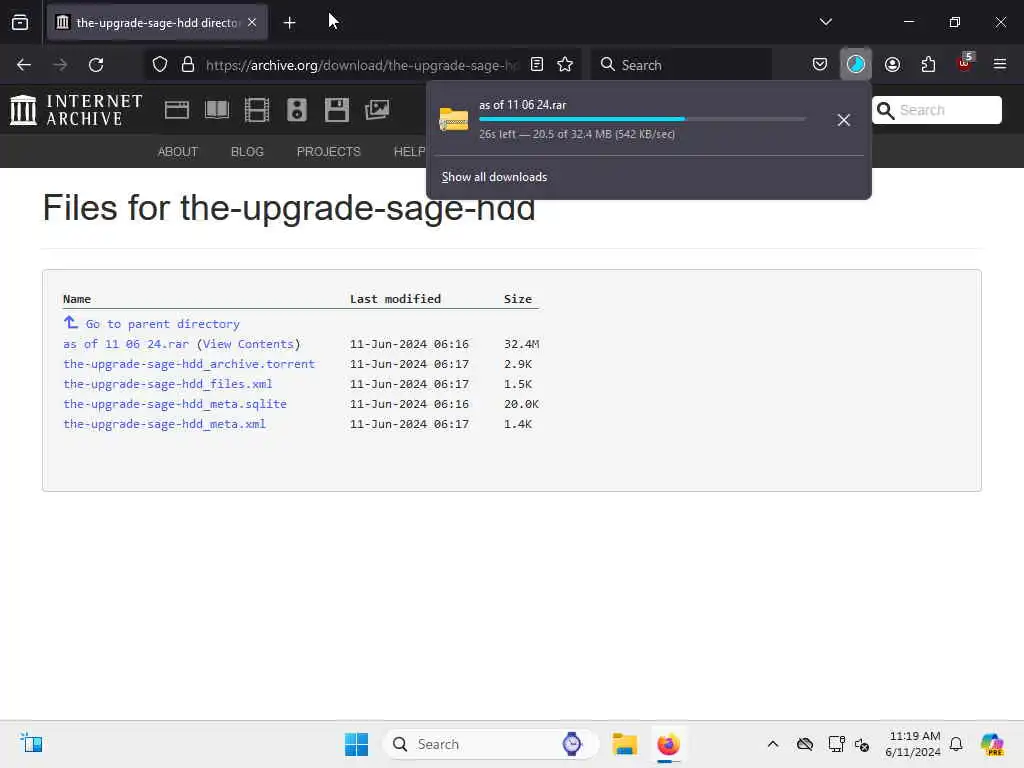Click Show all downloads
Screen dimensions: 1024x768
pos(494,177)
